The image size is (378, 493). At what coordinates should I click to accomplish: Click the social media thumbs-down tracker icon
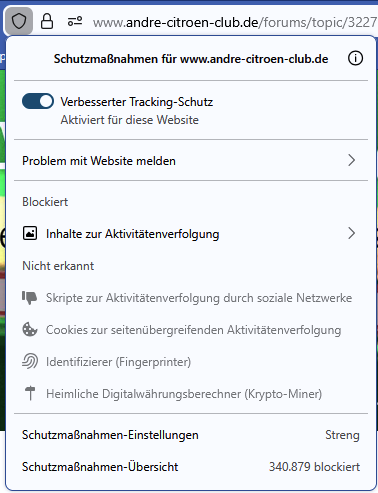coord(30,298)
